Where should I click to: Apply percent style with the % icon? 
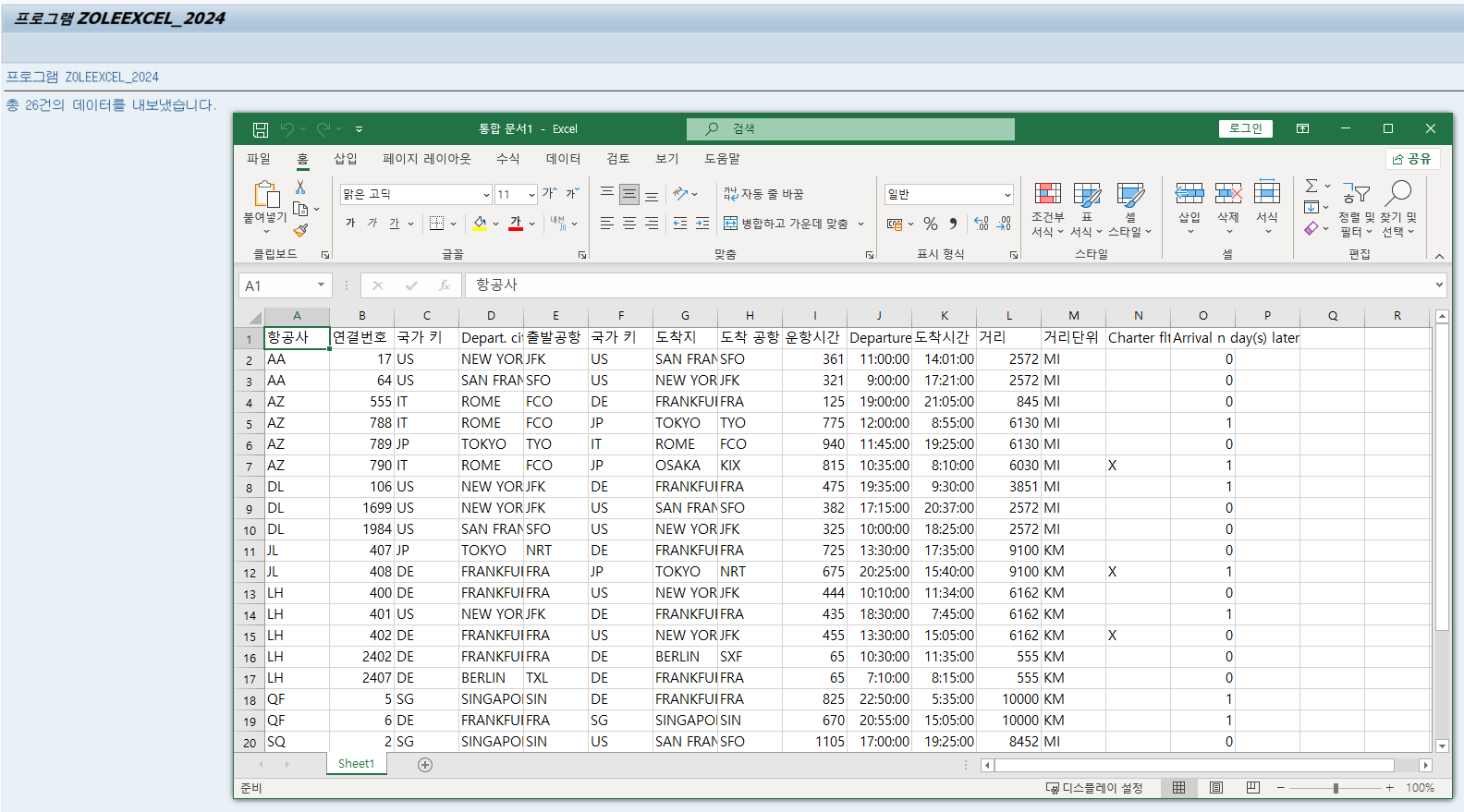coord(931,224)
